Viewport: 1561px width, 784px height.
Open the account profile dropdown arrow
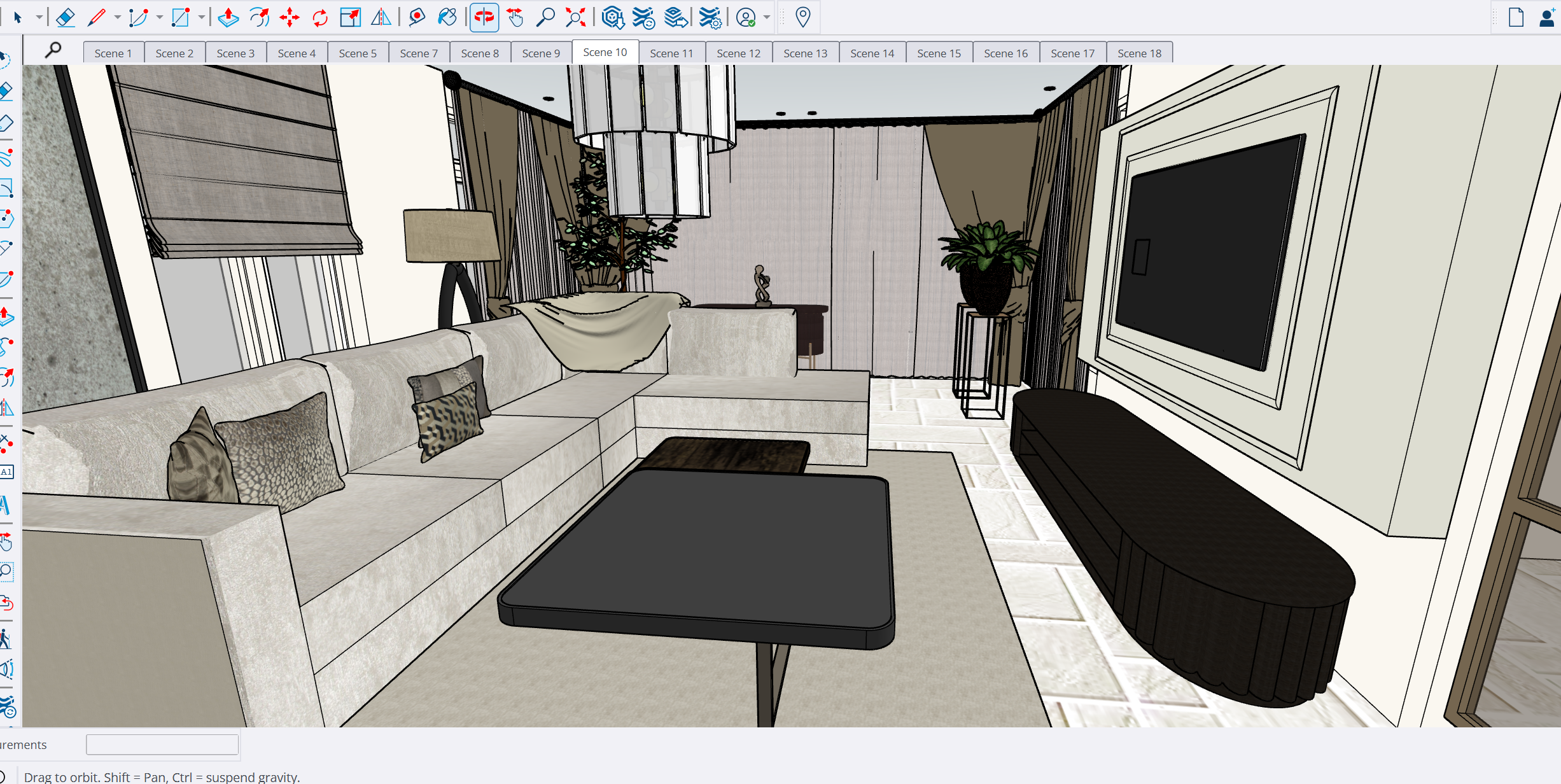coord(767,17)
